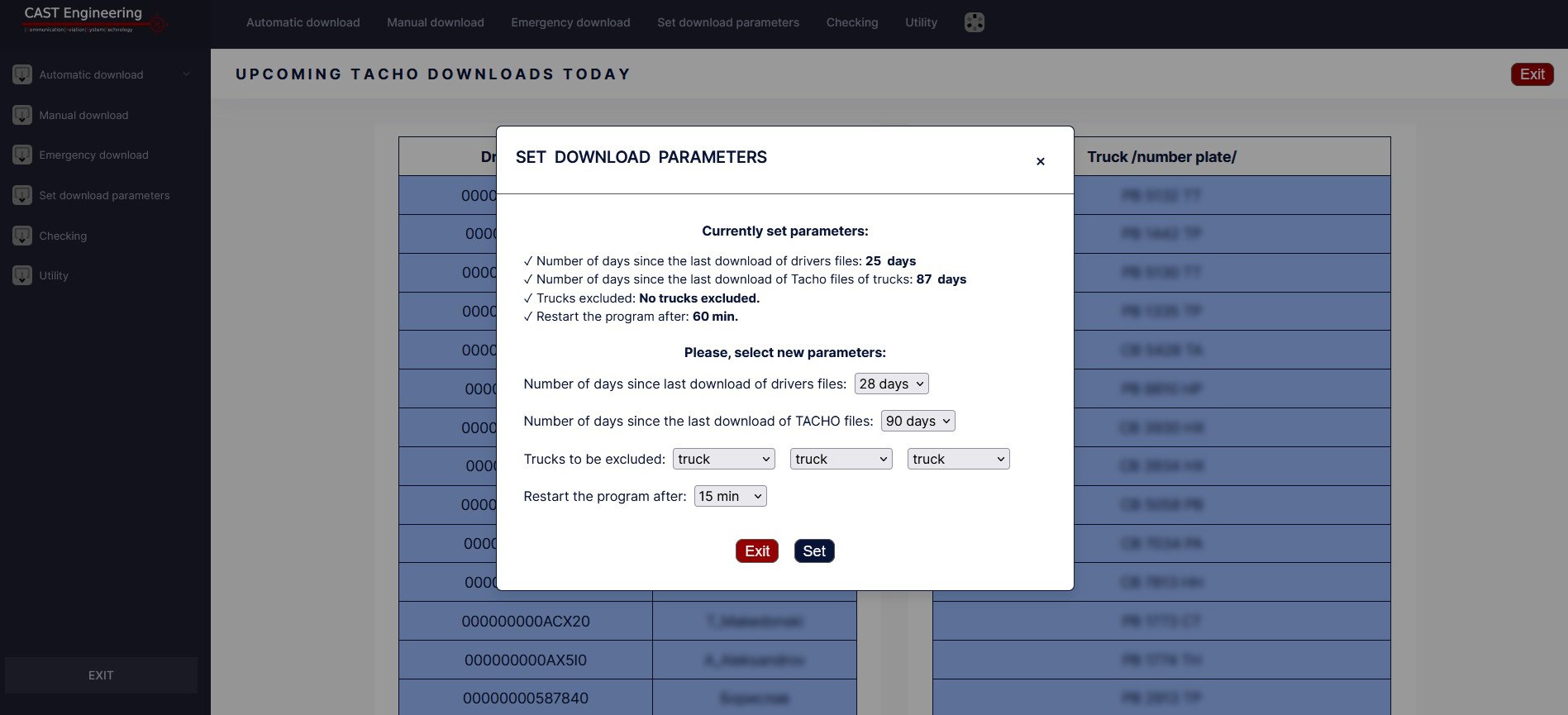Screen dimensions: 1568x715
Task: Click the drivers files 25 days line
Action: pos(720,260)
